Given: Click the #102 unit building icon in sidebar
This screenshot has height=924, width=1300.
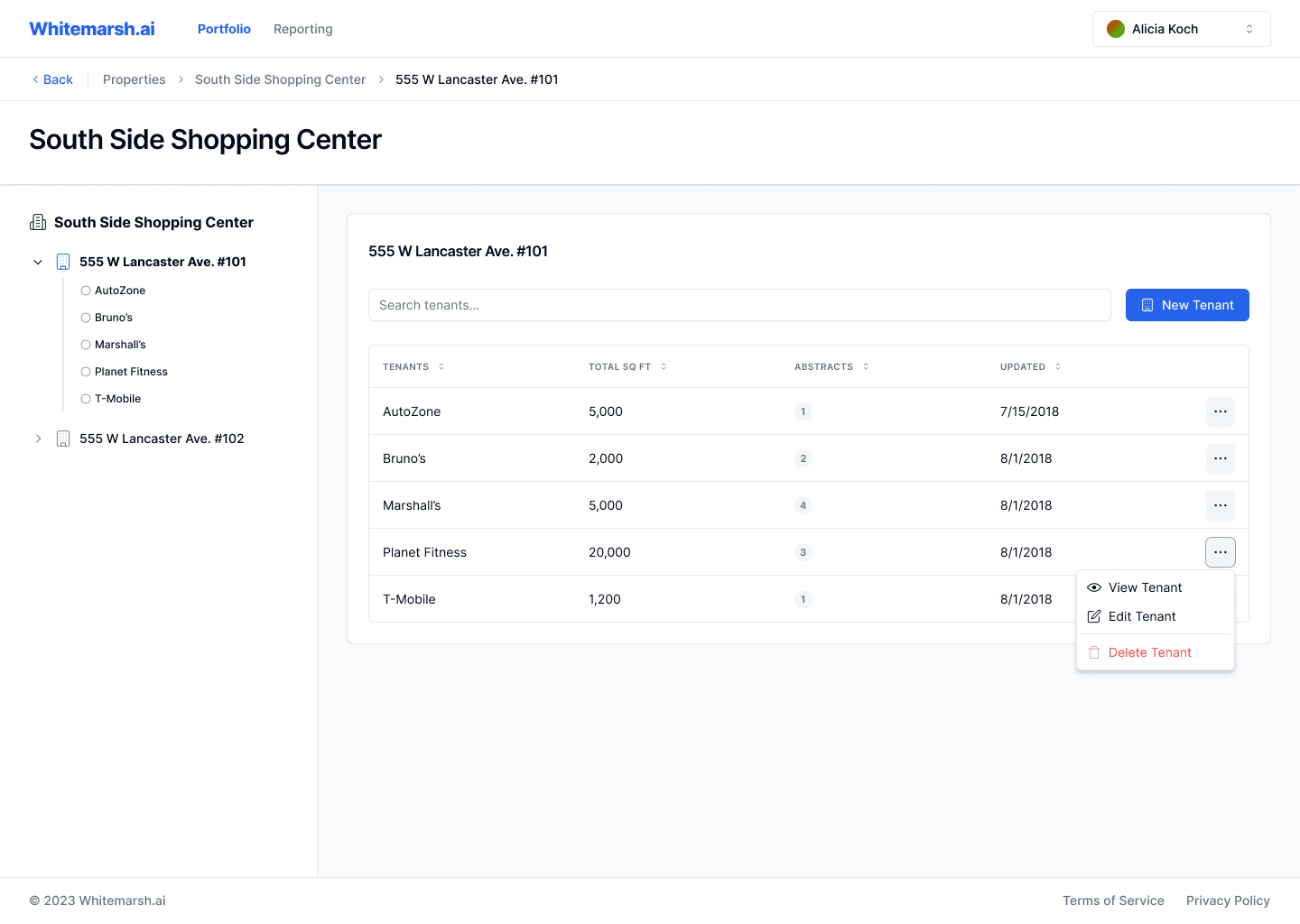Looking at the screenshot, I should click(x=63, y=439).
